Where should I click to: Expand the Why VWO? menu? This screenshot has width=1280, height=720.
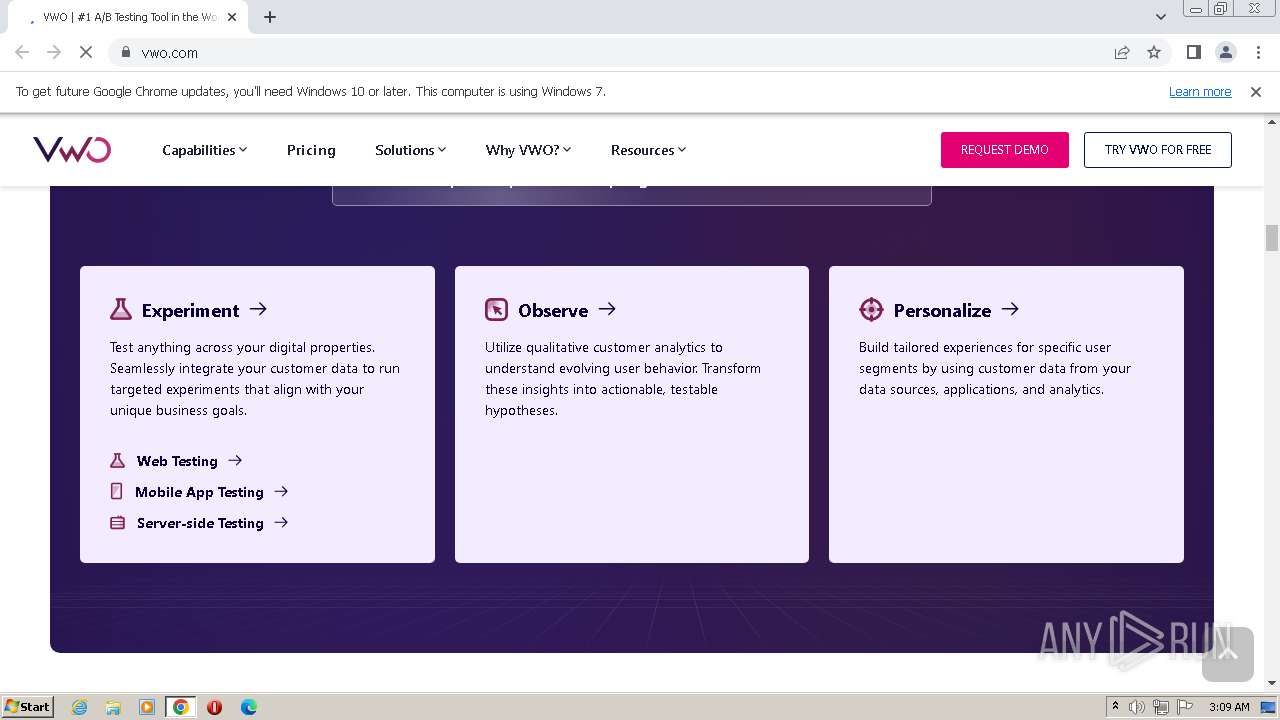pyautogui.click(x=528, y=150)
